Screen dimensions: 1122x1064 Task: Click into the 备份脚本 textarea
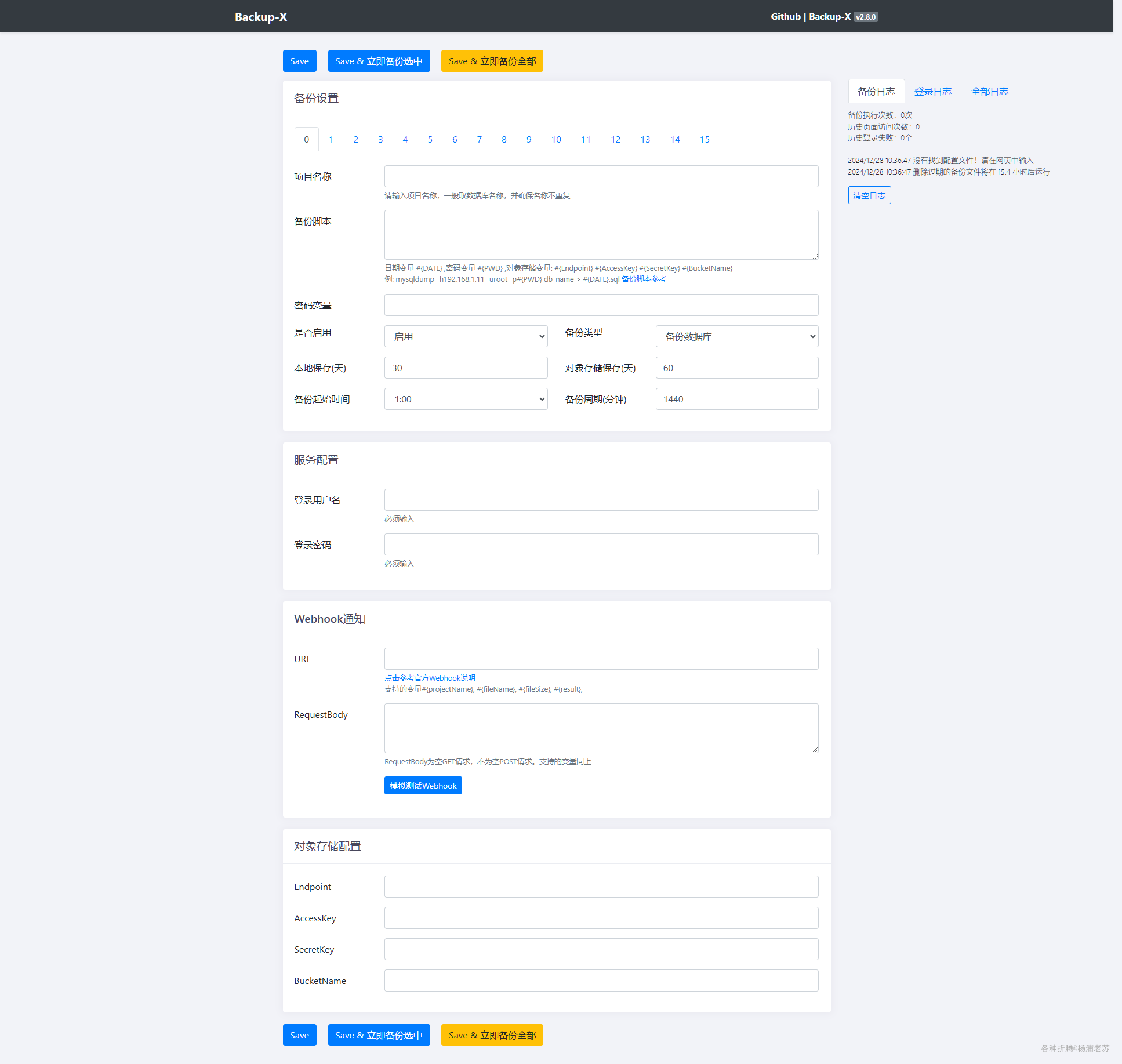(601, 234)
